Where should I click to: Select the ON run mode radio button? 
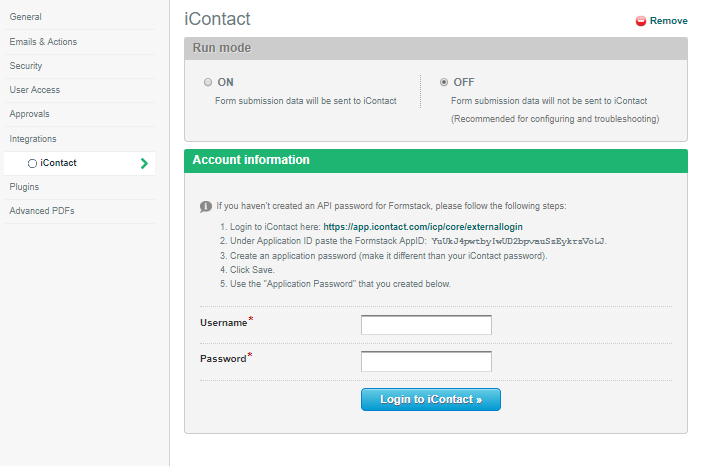[208, 82]
